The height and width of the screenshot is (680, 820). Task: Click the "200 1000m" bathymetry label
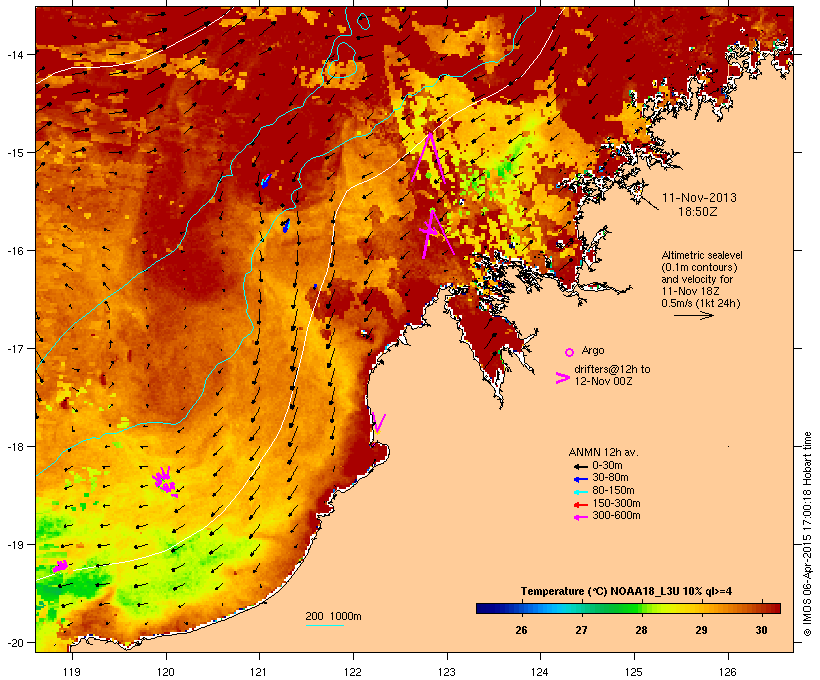point(333,616)
